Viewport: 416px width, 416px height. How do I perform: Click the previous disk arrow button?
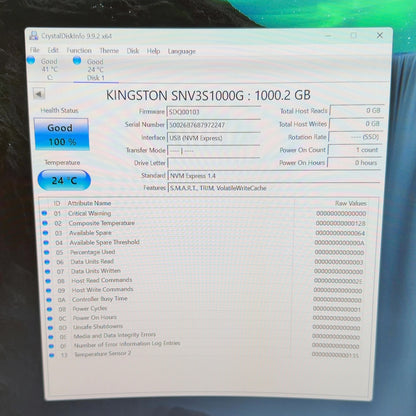click(x=39, y=94)
